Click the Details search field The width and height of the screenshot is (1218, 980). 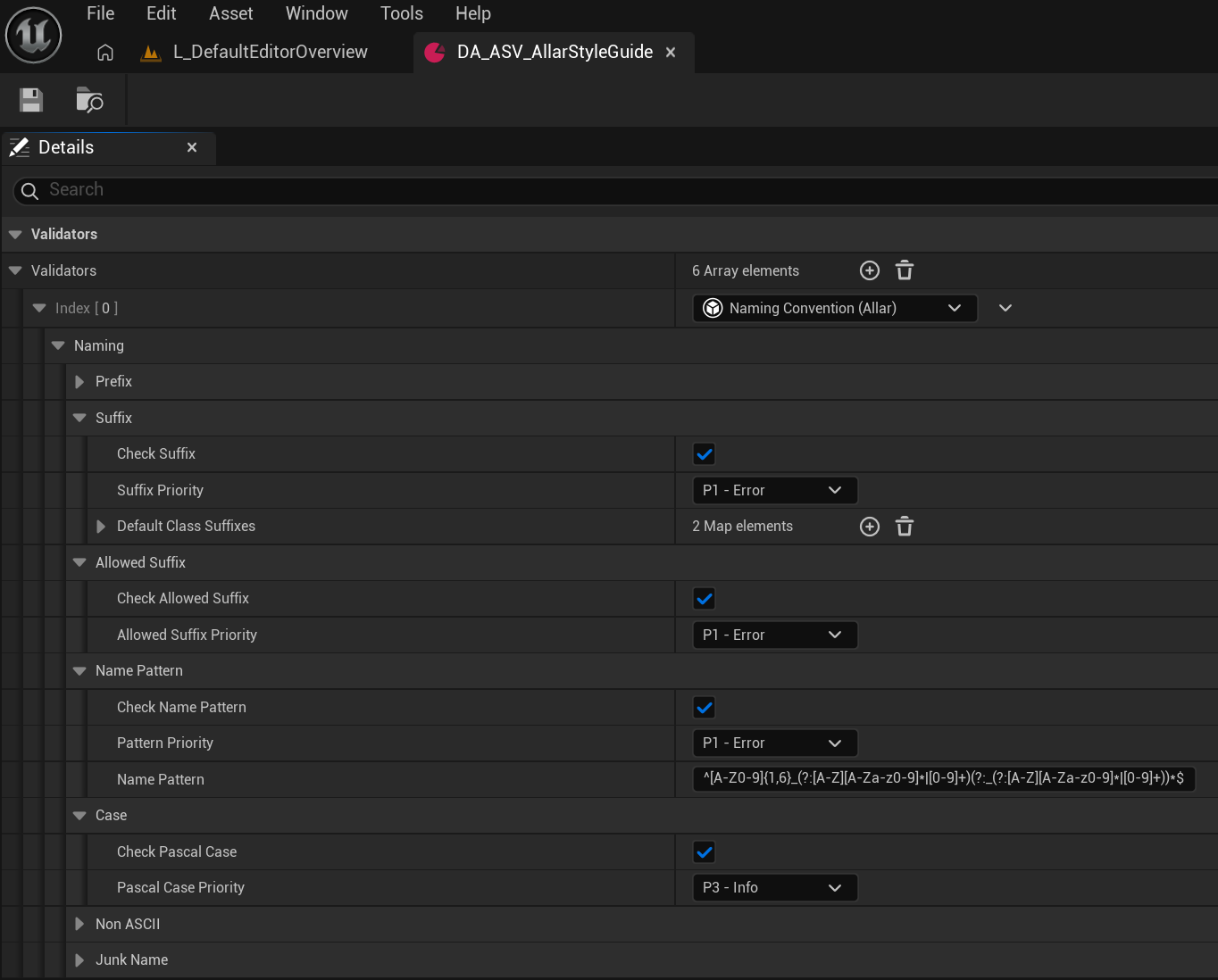[616, 190]
